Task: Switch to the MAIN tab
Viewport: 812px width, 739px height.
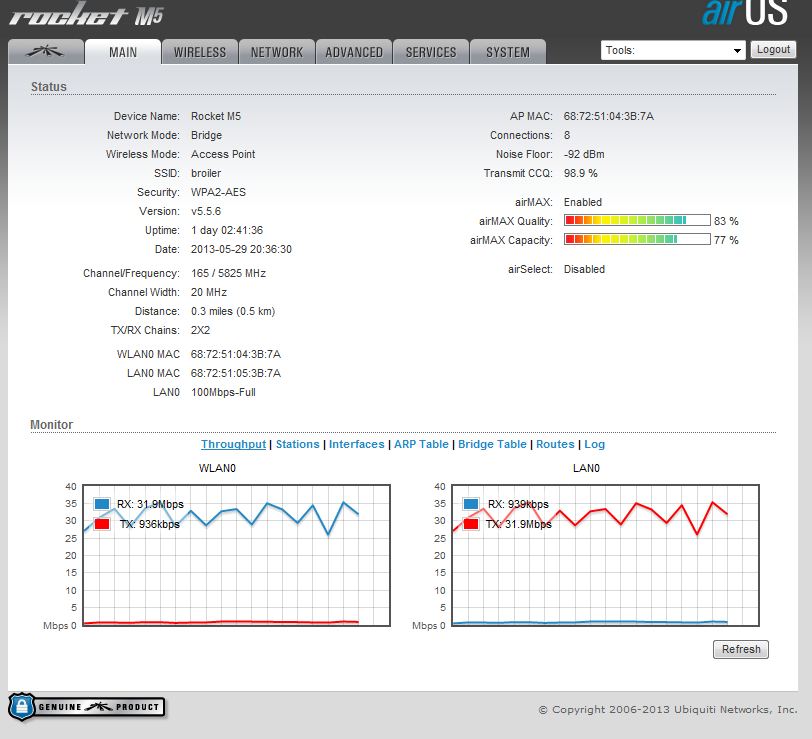Action: pyautogui.click(x=123, y=52)
